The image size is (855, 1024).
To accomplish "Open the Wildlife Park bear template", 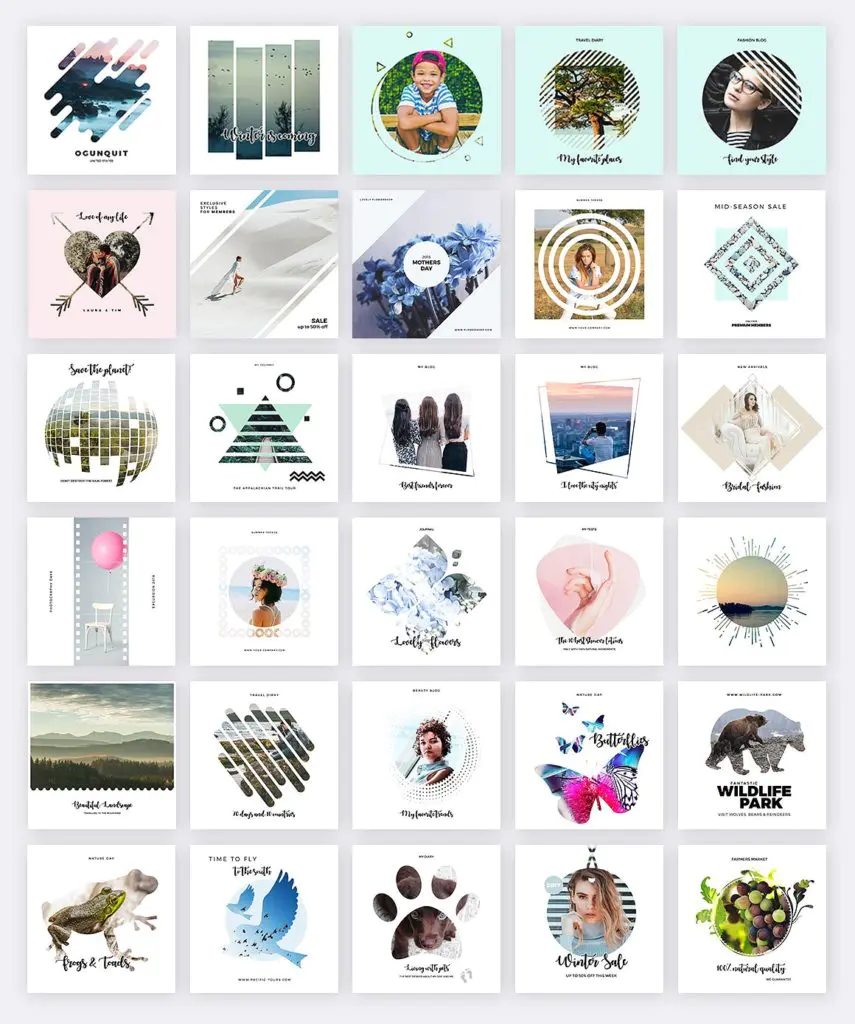I will [752, 756].
